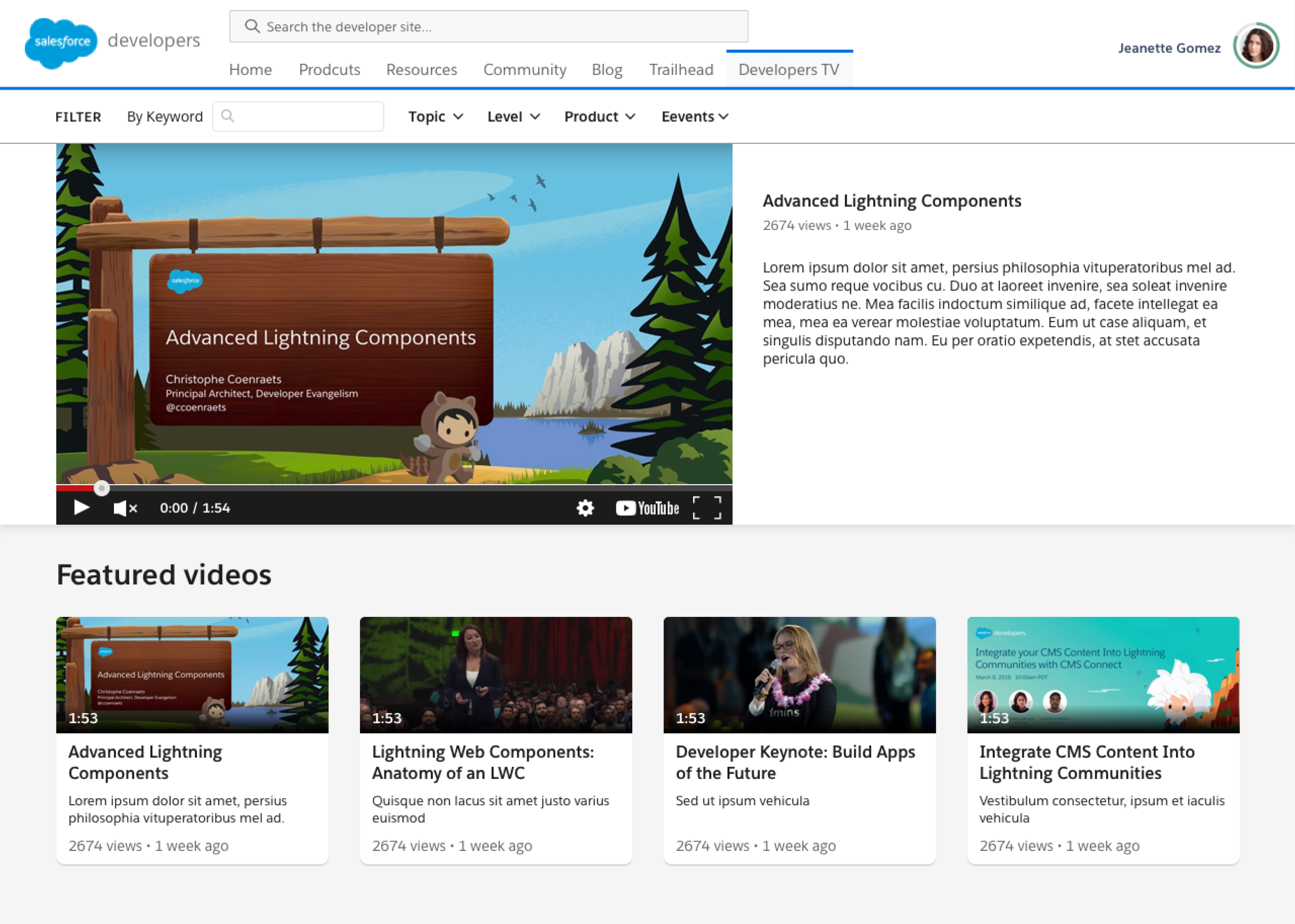Viewport: 1295px width, 924px height.
Task: Click the Advanced Lightning Components heading beside the video
Action: (892, 201)
